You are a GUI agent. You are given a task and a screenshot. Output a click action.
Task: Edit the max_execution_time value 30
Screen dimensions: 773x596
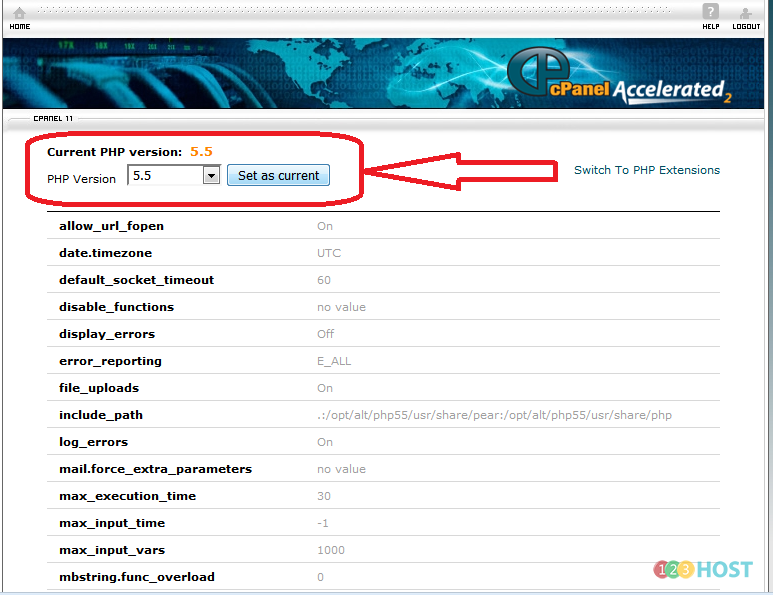324,496
